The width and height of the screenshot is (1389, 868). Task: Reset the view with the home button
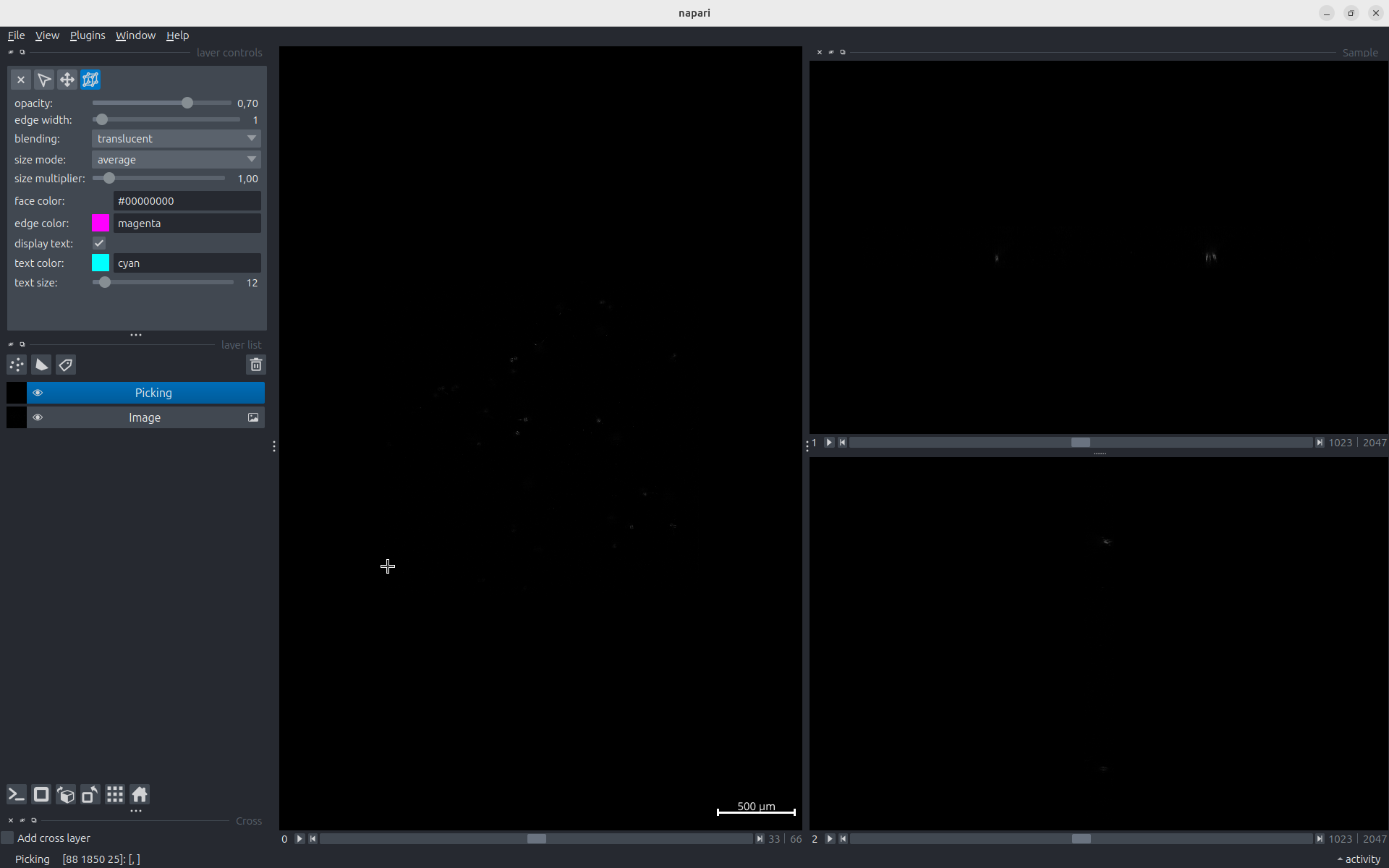140,794
